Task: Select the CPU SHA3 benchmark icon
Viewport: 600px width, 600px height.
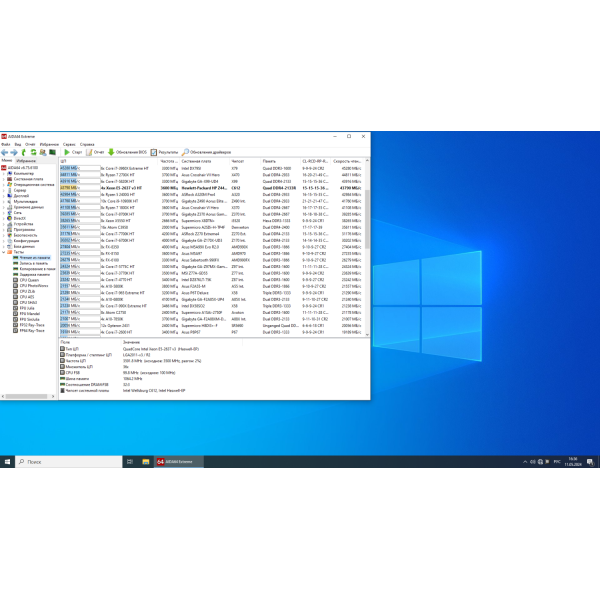Action: (x=16, y=302)
